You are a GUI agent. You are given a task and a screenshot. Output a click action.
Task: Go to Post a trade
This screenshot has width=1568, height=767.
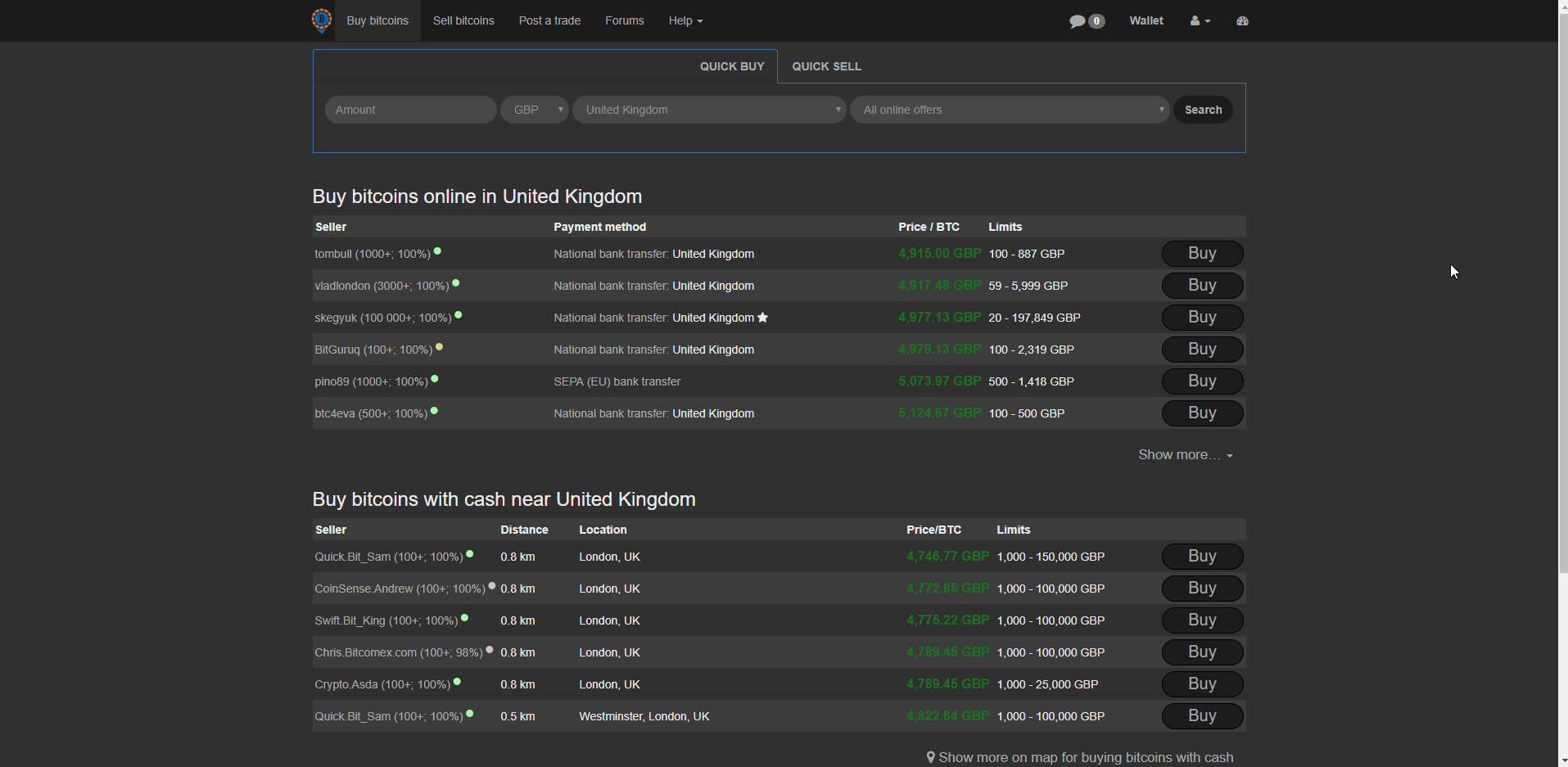pos(549,20)
